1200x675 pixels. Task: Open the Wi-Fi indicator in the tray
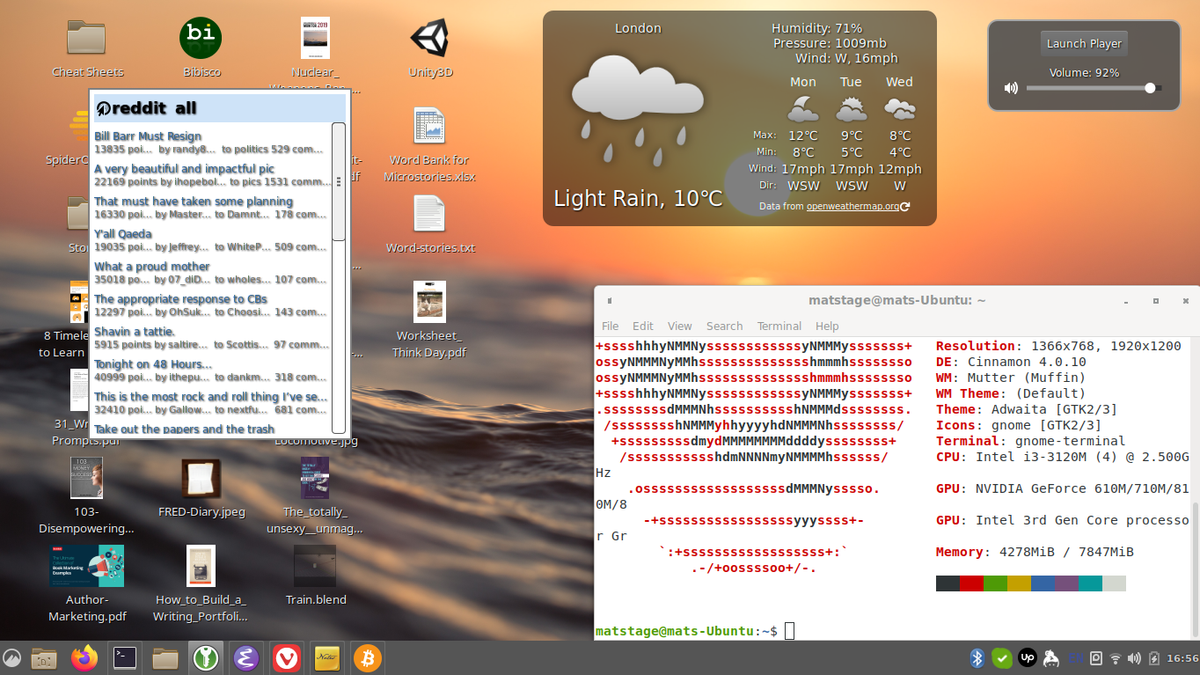[1115, 658]
